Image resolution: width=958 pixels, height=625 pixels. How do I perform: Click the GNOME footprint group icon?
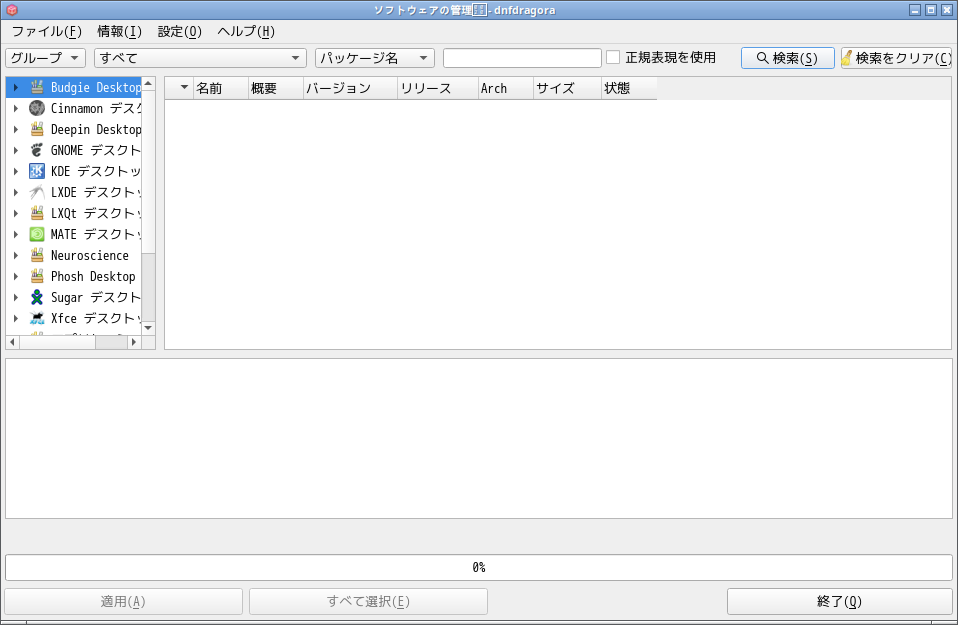[37, 150]
